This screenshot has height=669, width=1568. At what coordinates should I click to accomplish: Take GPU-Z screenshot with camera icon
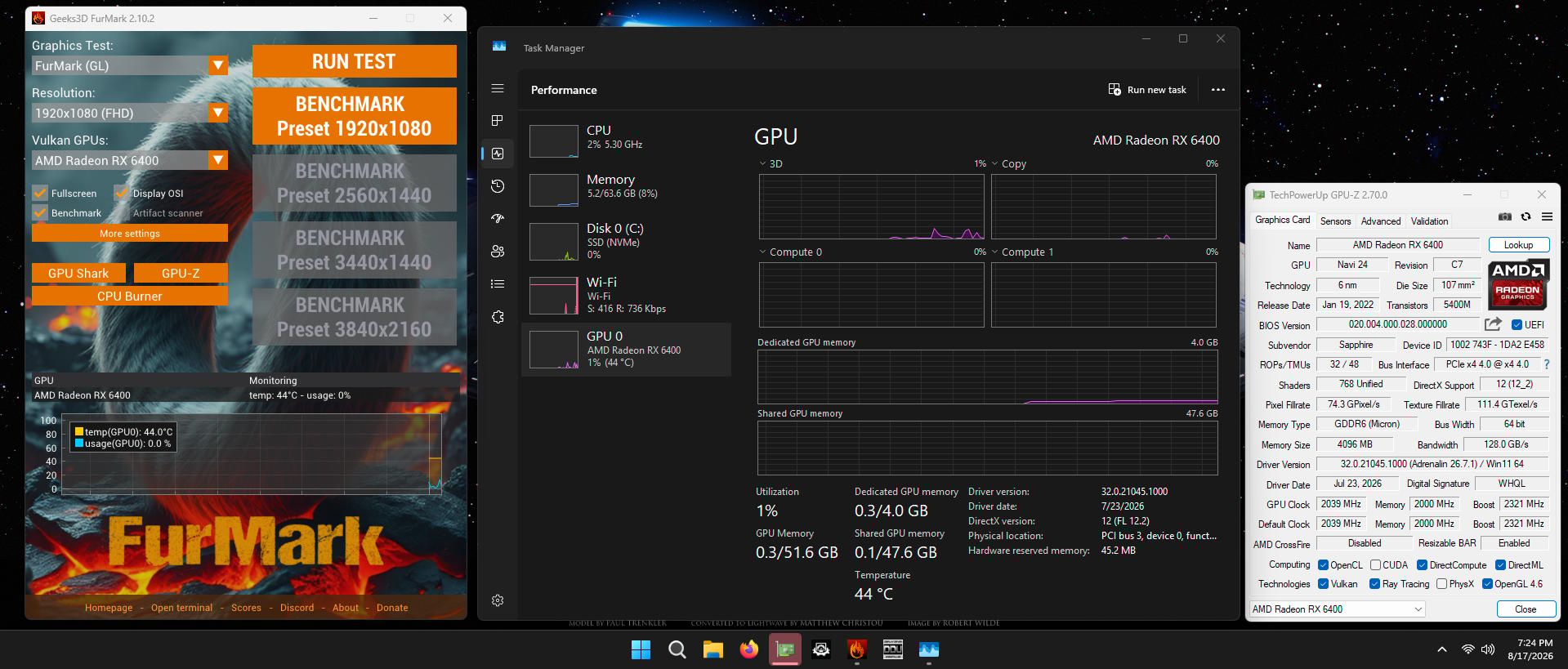click(1505, 217)
